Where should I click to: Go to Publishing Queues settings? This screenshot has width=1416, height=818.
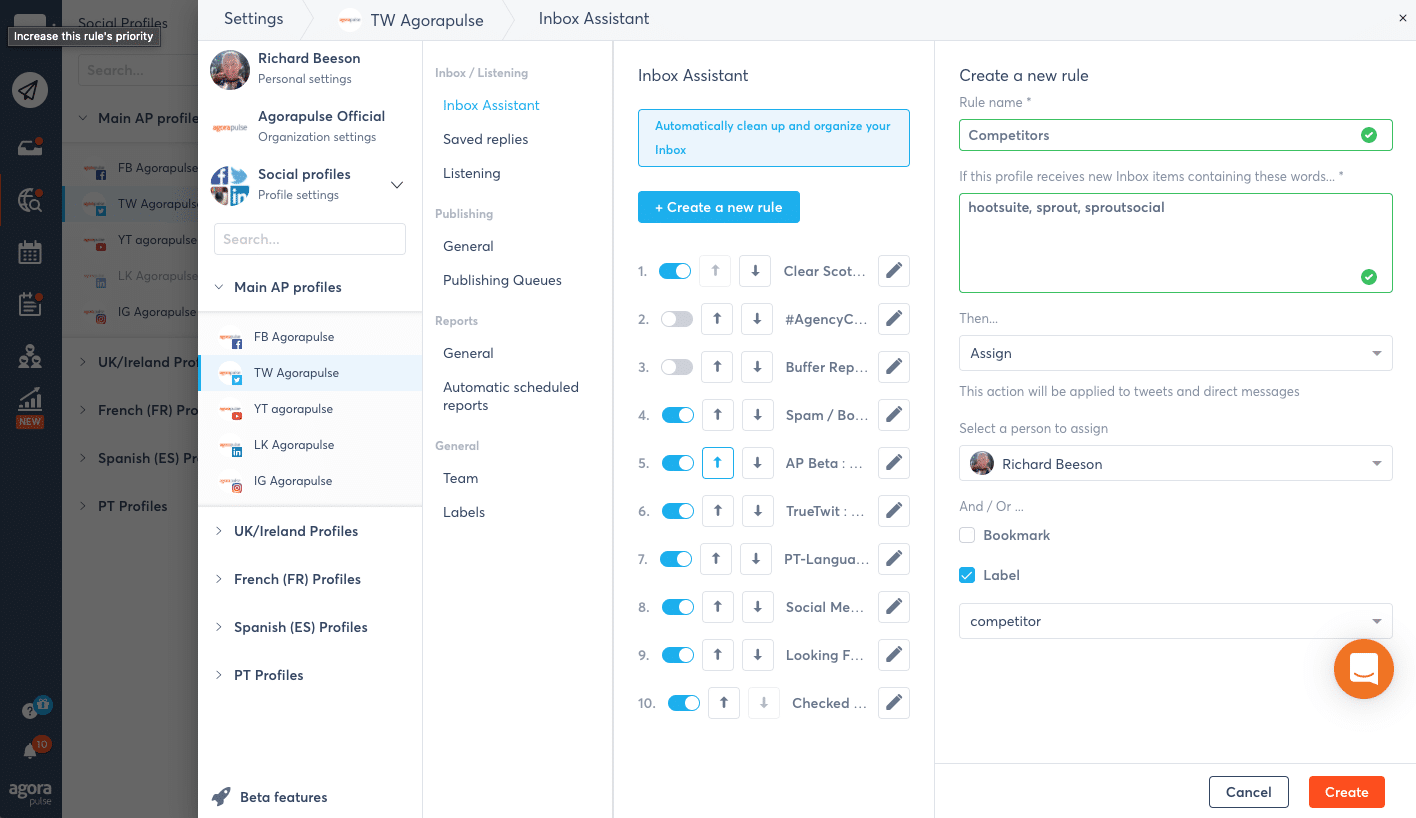click(x=502, y=280)
